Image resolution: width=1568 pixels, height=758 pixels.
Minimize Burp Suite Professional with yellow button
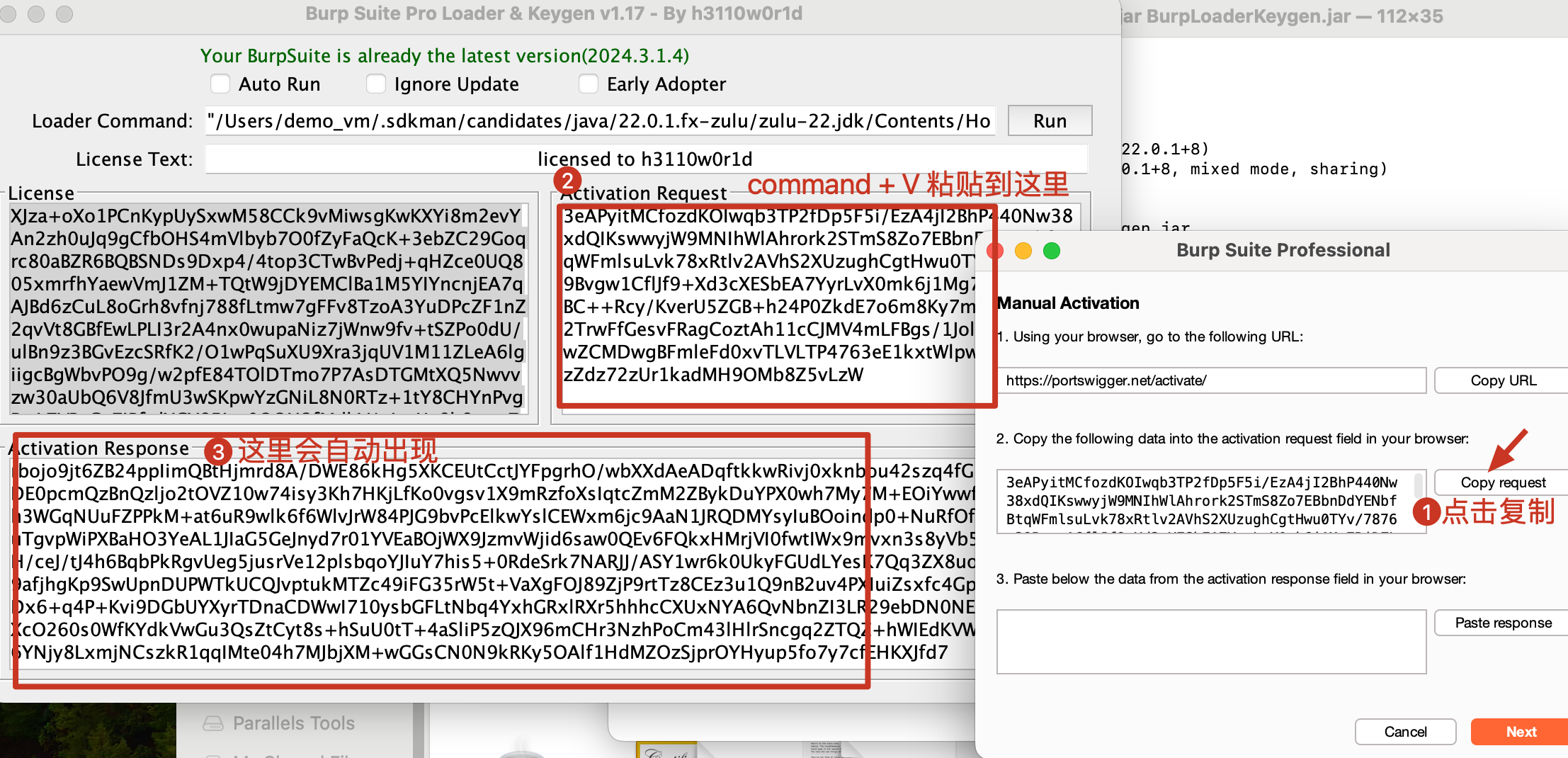click(1023, 251)
